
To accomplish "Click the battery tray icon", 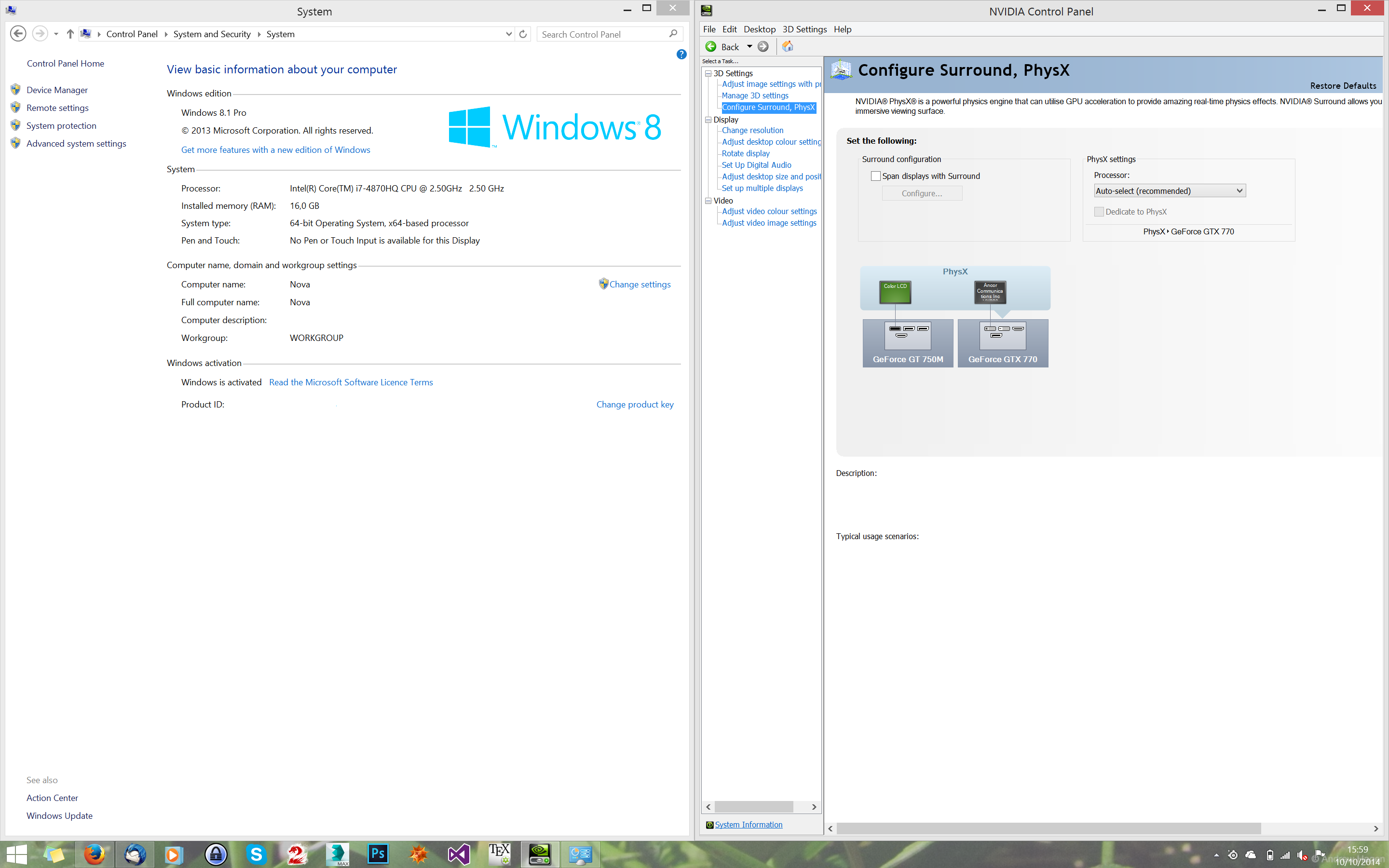I will point(1269,855).
